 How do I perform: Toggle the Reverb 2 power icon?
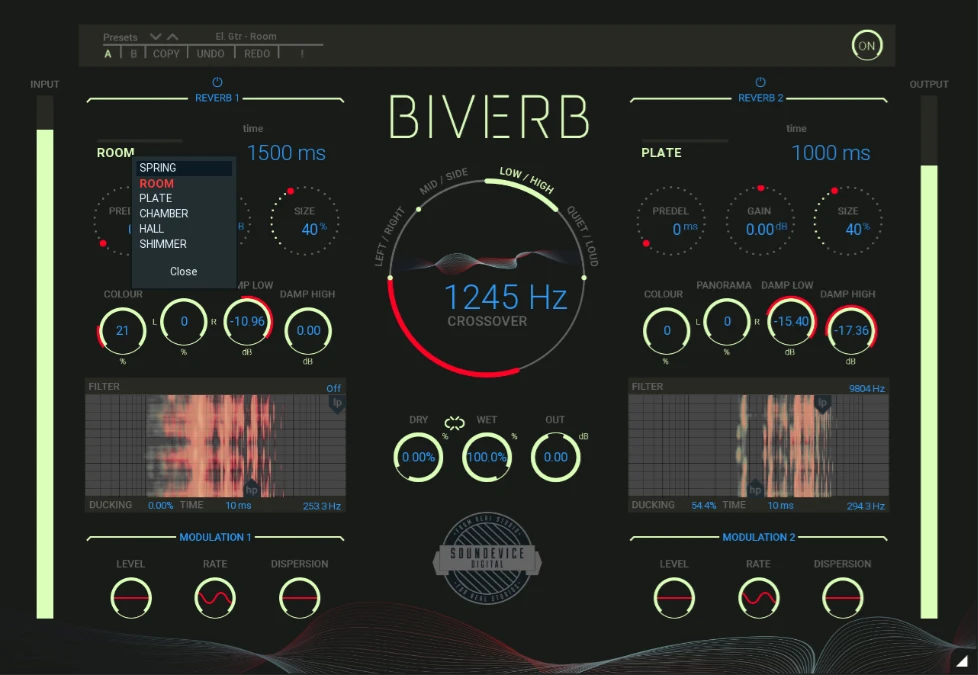760,82
